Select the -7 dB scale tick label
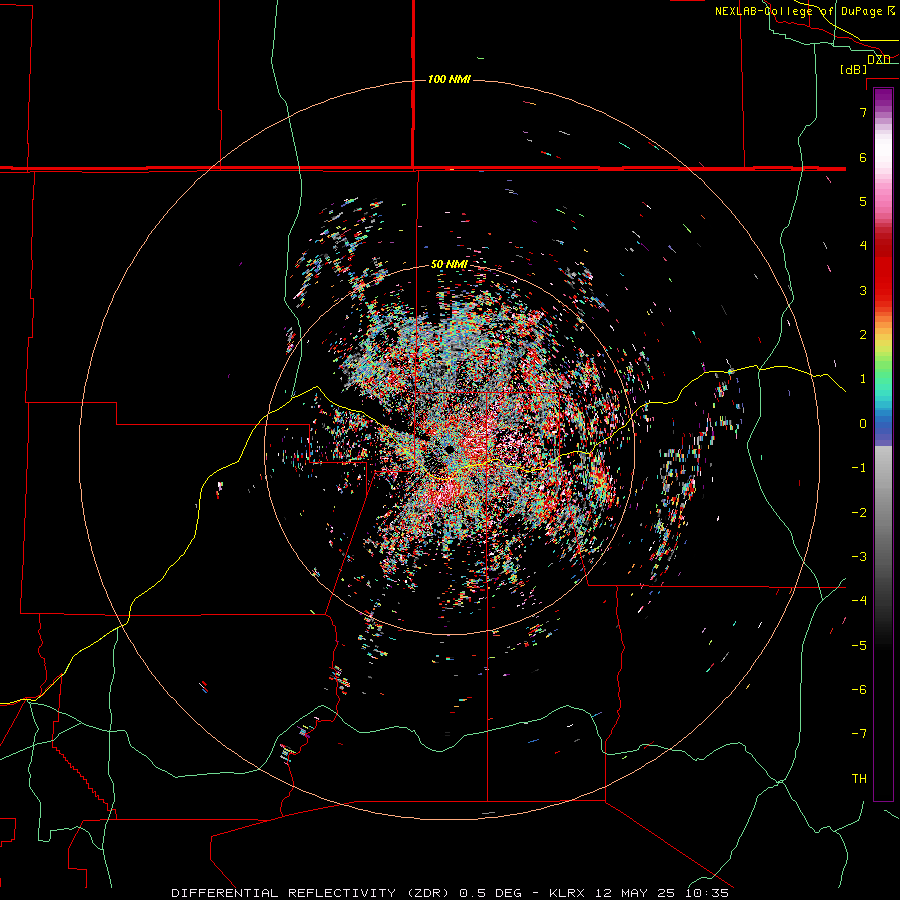The width and height of the screenshot is (900, 900). coord(859,734)
